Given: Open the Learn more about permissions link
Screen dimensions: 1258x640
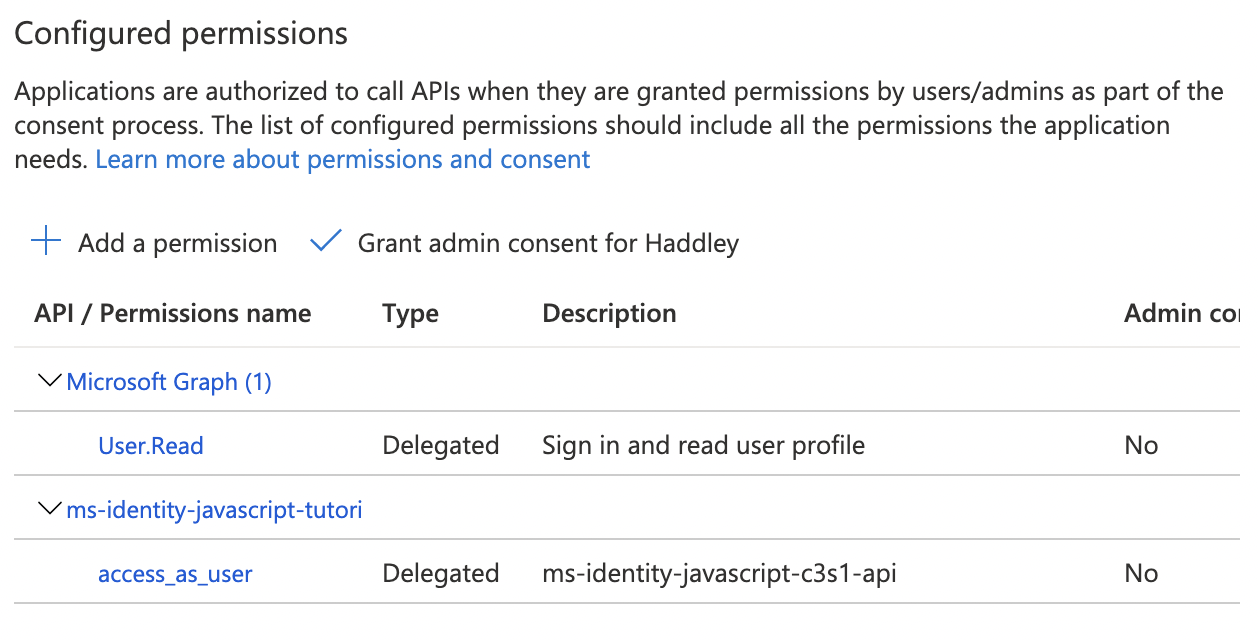Looking at the screenshot, I should click(x=342, y=160).
